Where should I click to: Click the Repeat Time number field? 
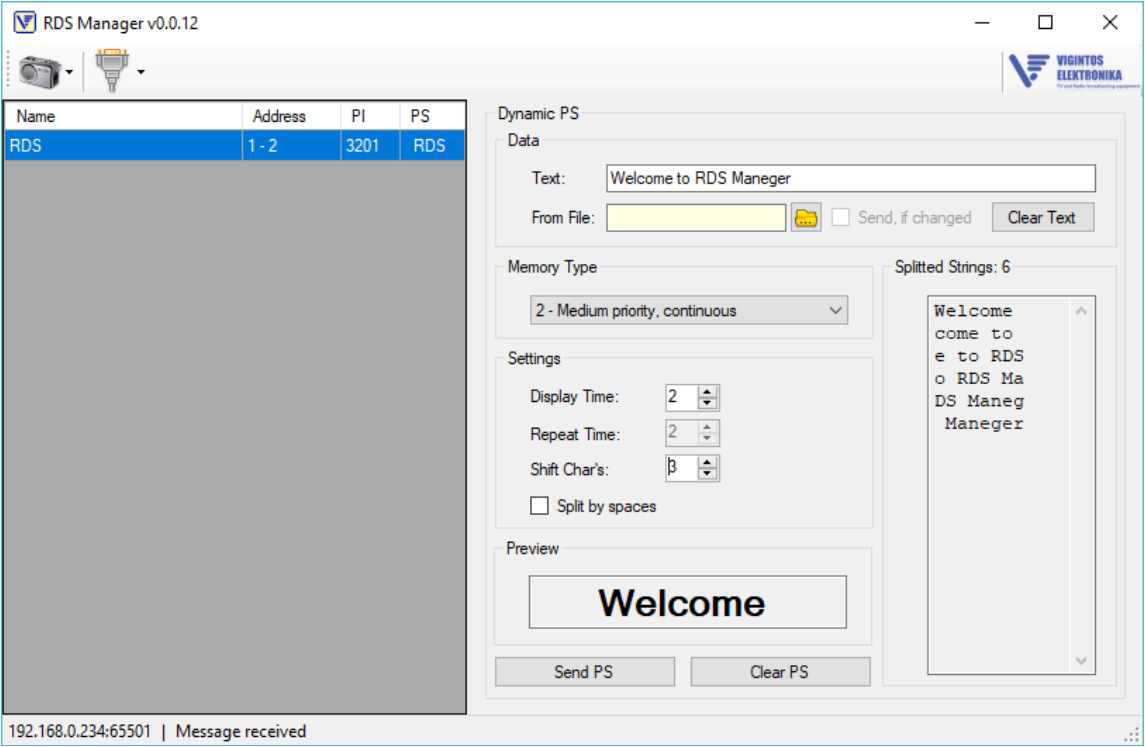coord(681,433)
